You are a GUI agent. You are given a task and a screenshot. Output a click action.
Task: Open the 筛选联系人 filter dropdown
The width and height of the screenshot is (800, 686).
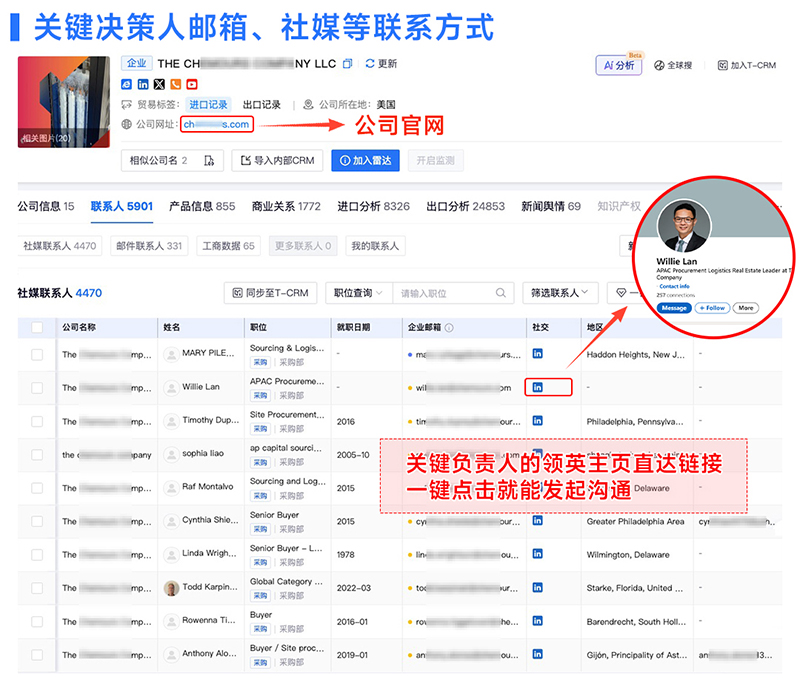pyautogui.click(x=560, y=293)
